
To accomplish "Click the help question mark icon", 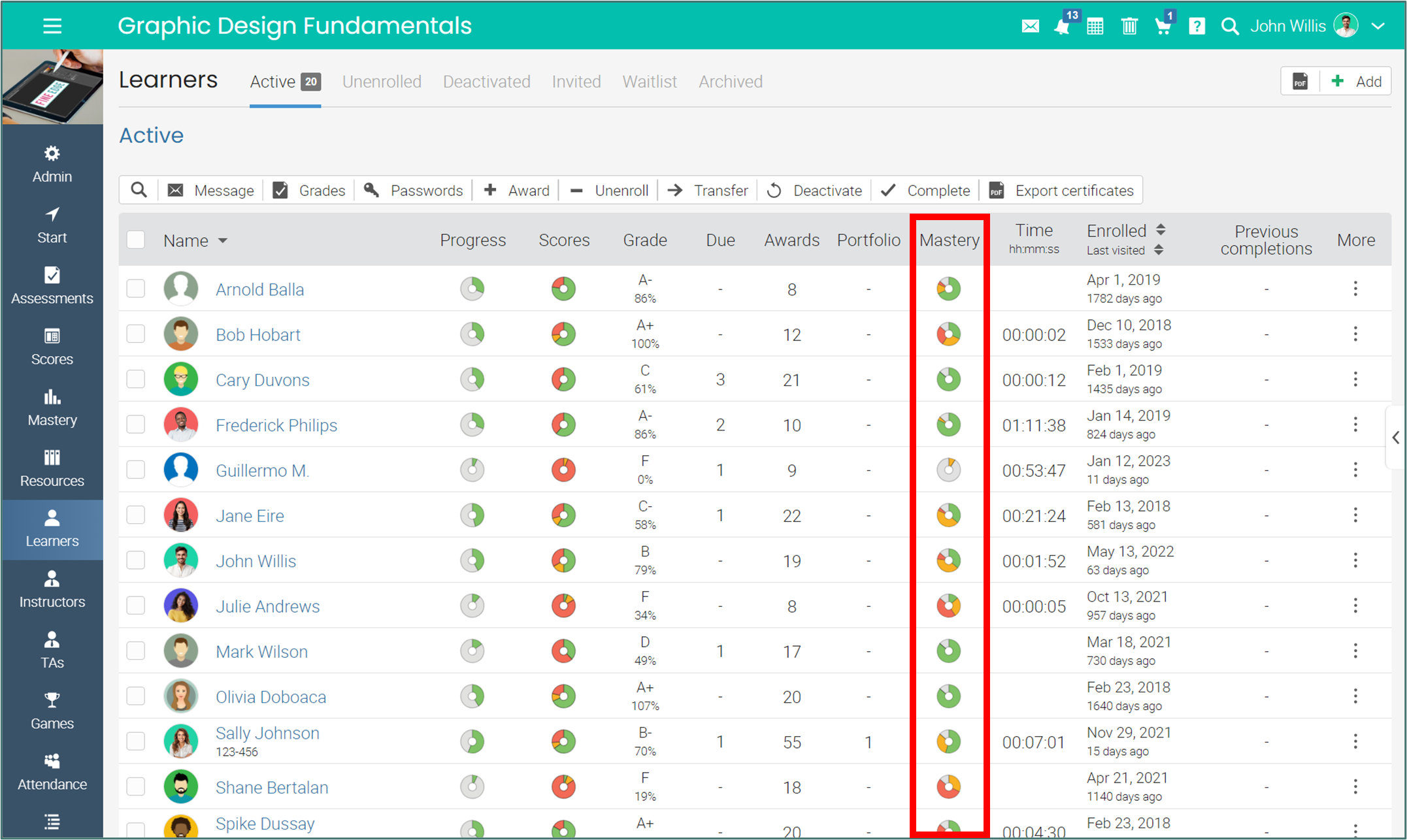I will coord(1197,26).
